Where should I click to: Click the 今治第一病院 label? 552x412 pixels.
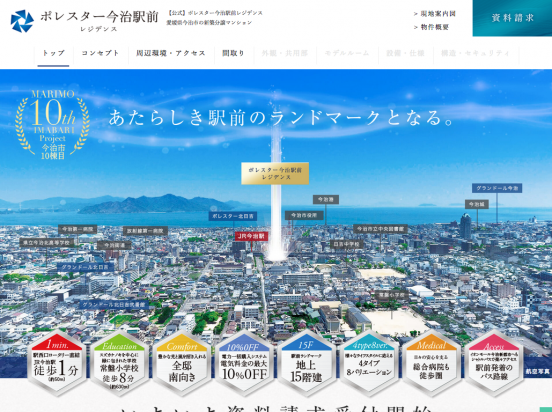coord(77,229)
